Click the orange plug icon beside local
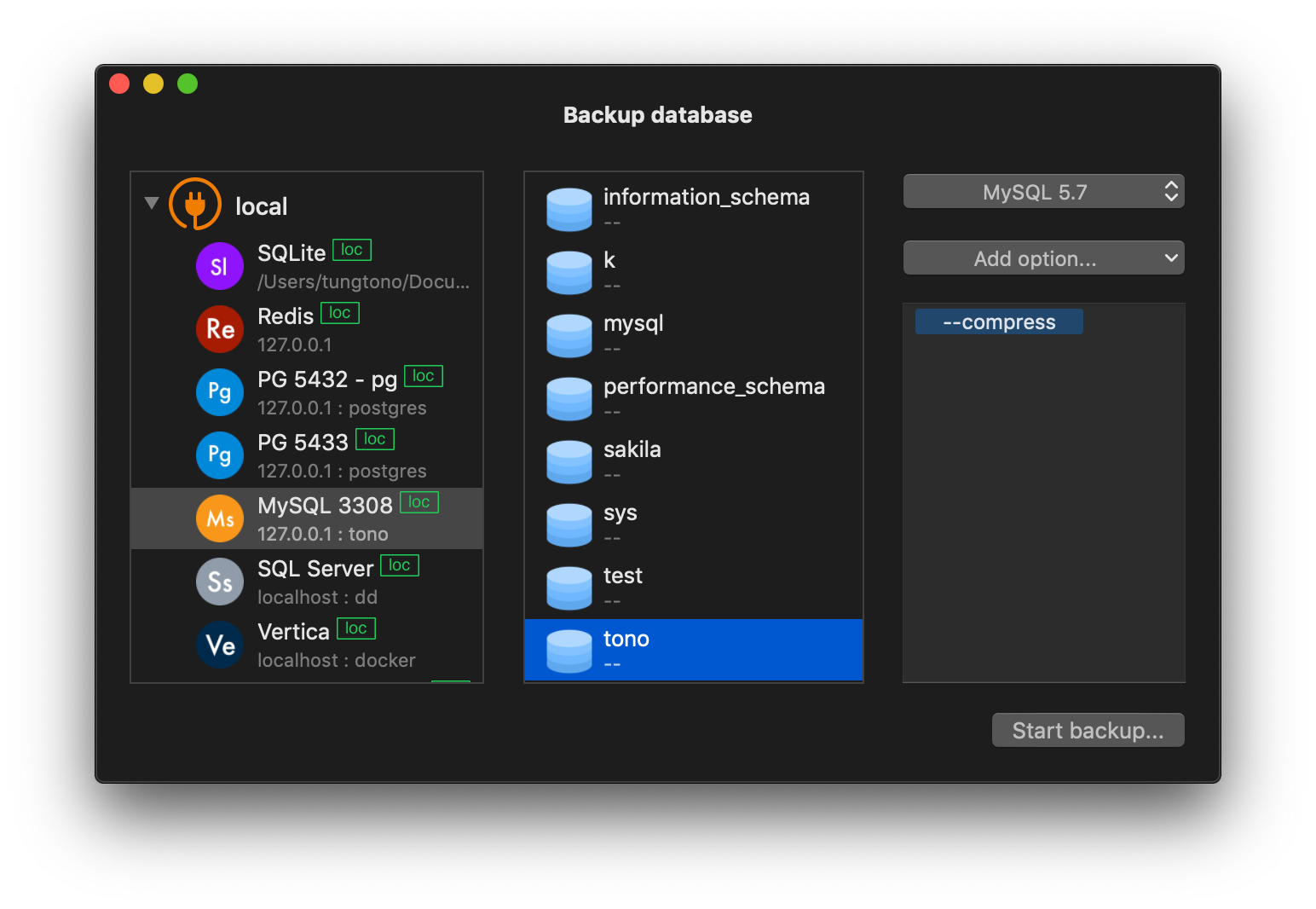This screenshot has width=1316, height=909. click(x=195, y=204)
